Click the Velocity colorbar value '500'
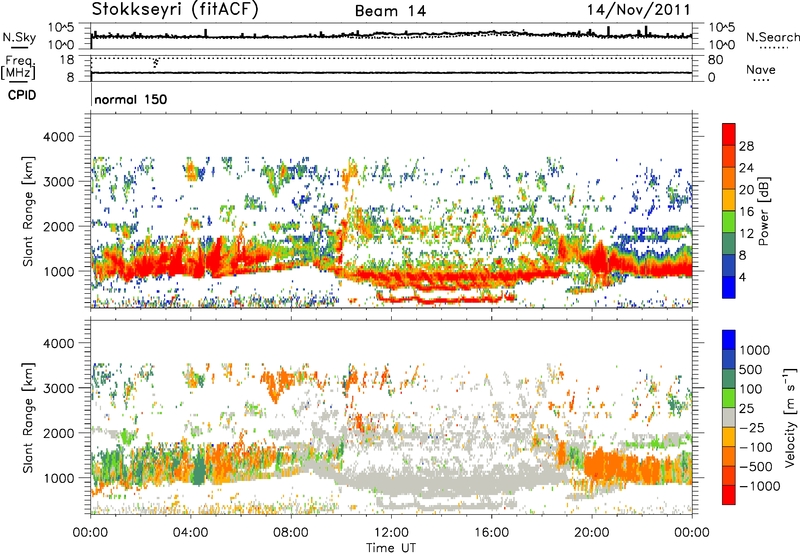Image resolution: width=800 pixels, height=554 pixels. click(752, 370)
